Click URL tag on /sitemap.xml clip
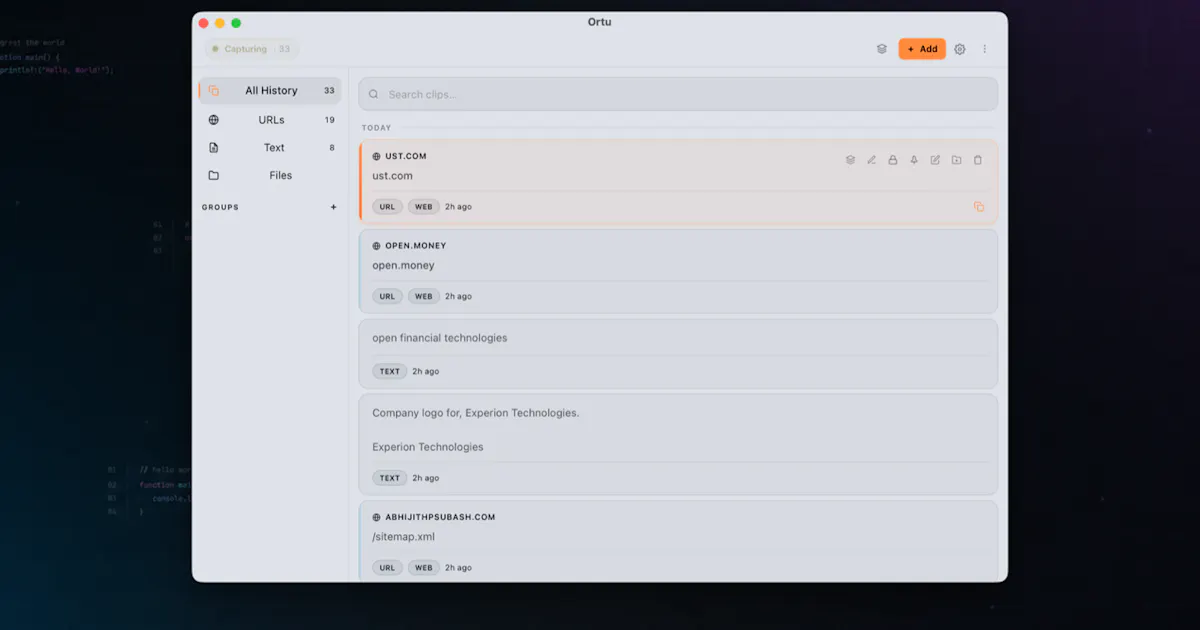 [x=387, y=568]
